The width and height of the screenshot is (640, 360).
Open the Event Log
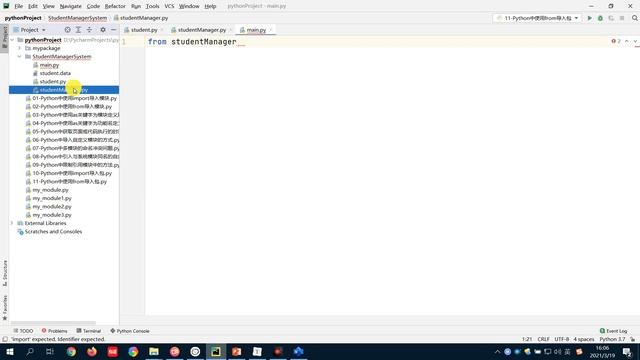613,331
